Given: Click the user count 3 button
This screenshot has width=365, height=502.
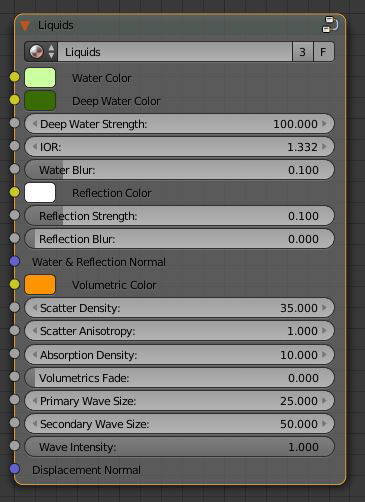Looking at the screenshot, I should point(303,52).
